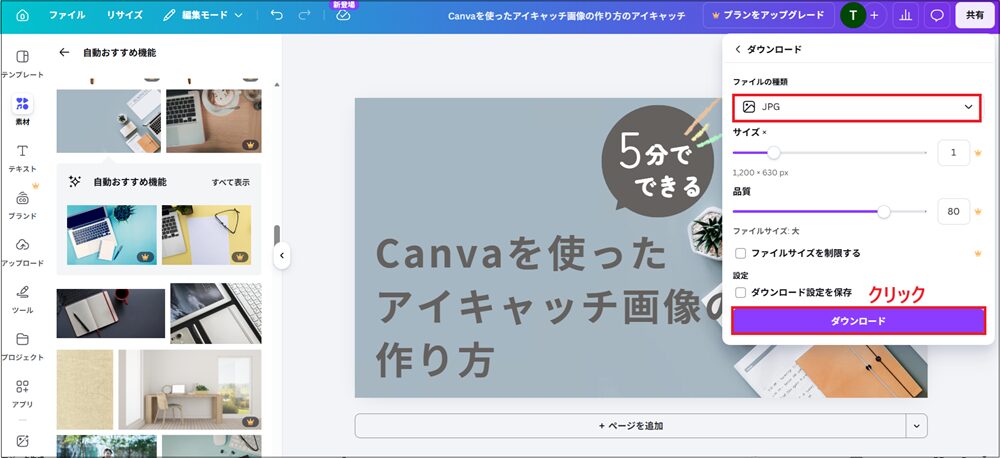The image size is (1000, 458).
Task: Click the crown icon beside quality field
Action: click(x=978, y=212)
